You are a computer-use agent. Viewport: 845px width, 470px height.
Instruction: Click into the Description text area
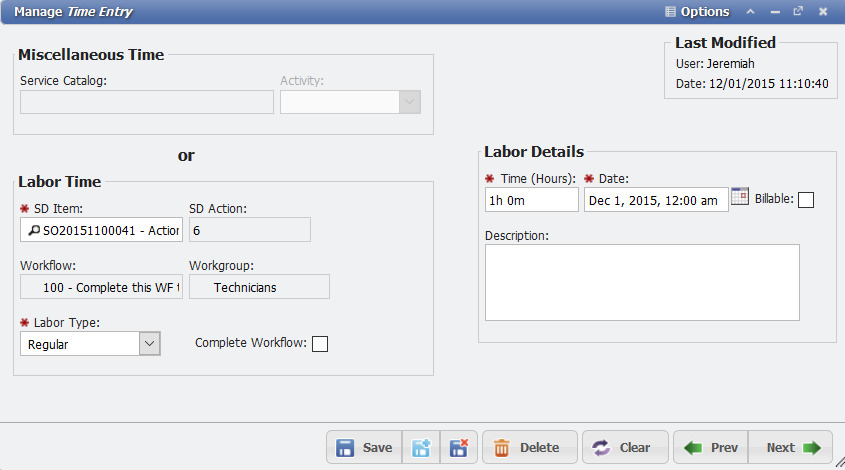click(642, 282)
